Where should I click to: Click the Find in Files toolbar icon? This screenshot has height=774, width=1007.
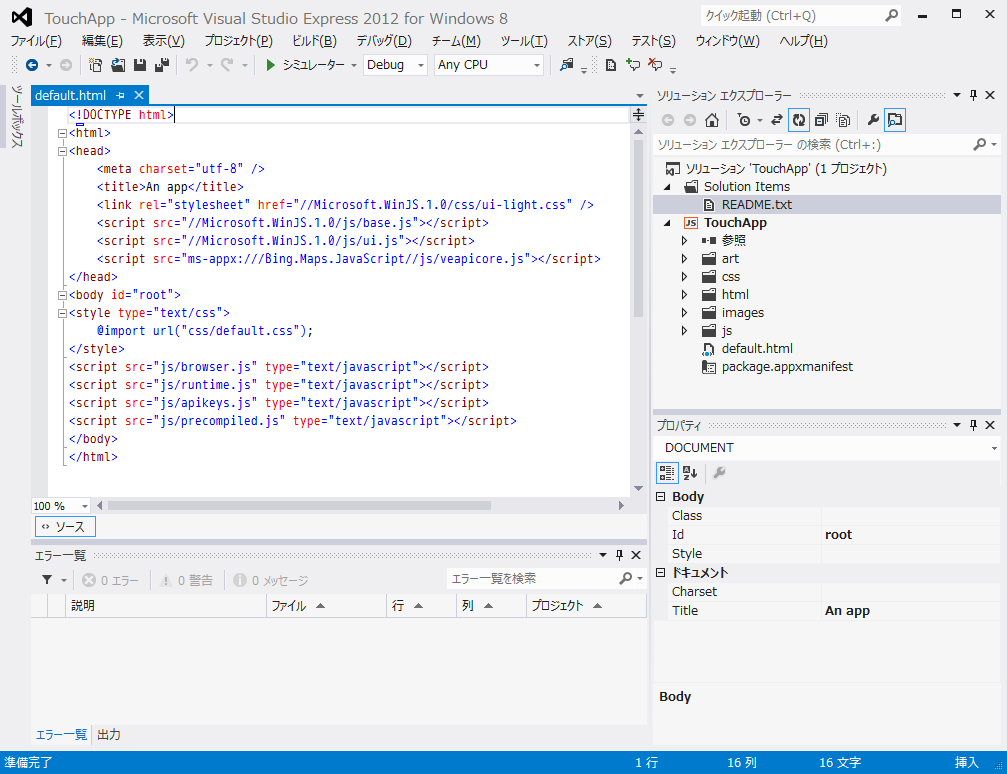pyautogui.click(x=566, y=65)
